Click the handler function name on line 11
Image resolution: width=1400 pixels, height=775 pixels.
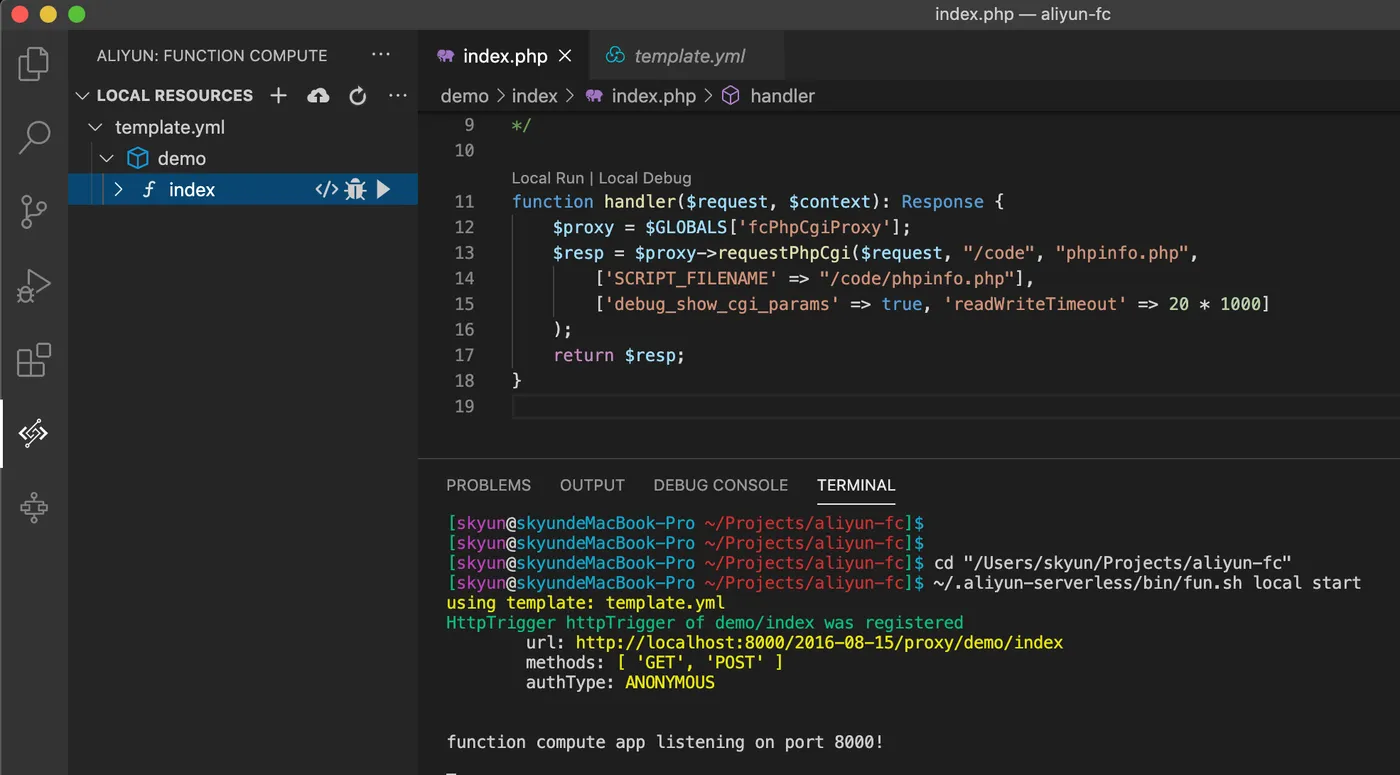coord(640,201)
